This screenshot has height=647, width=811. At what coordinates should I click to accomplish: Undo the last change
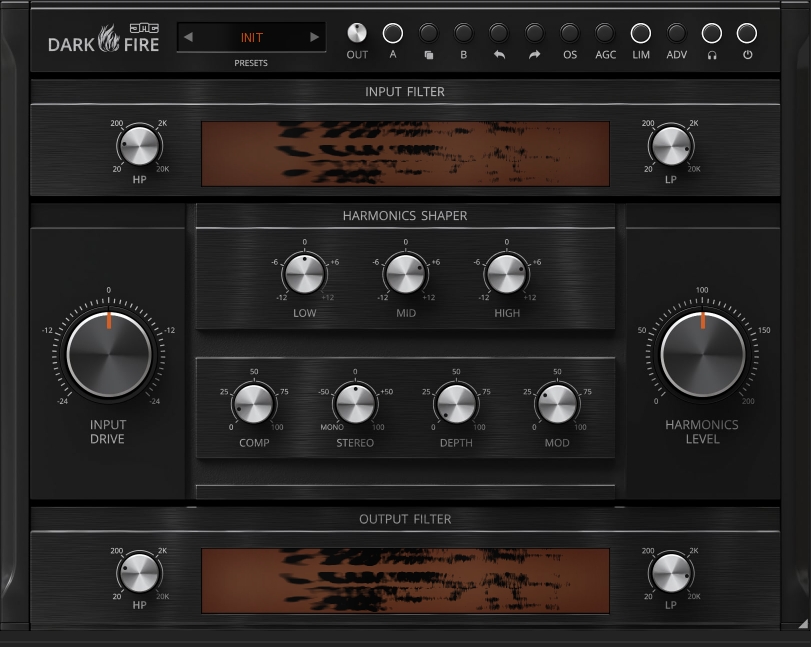tap(499, 34)
